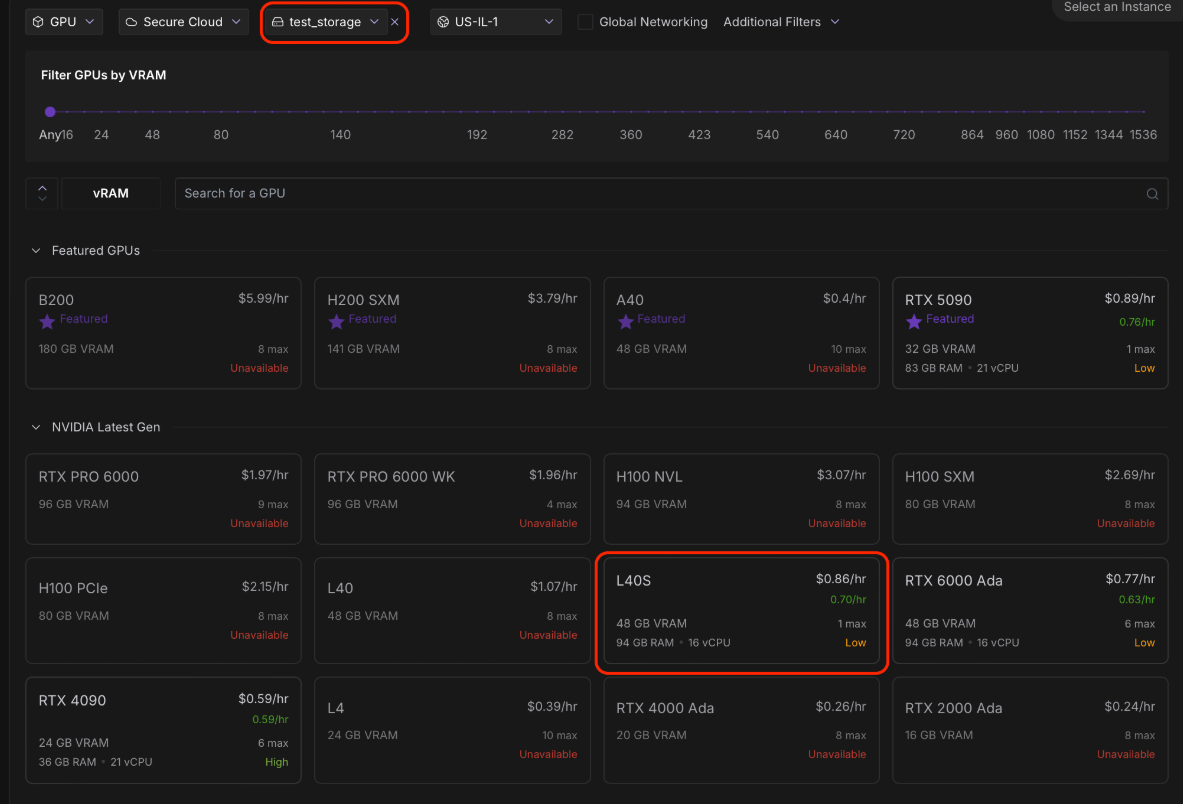Select the RTX 4090 GPU card
Image resolution: width=1183 pixels, height=804 pixels.
163,730
